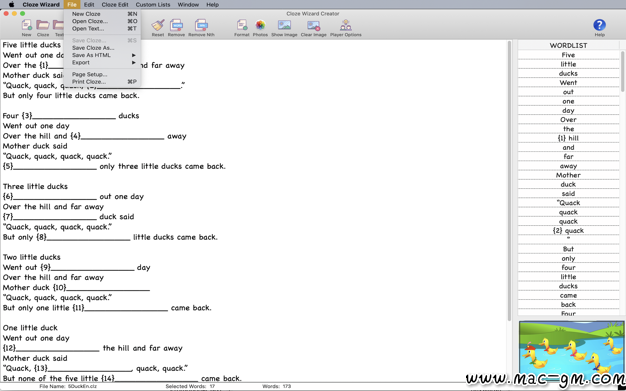Click the Clear Image toolbar icon
This screenshot has width=626, height=391.
tap(313, 26)
